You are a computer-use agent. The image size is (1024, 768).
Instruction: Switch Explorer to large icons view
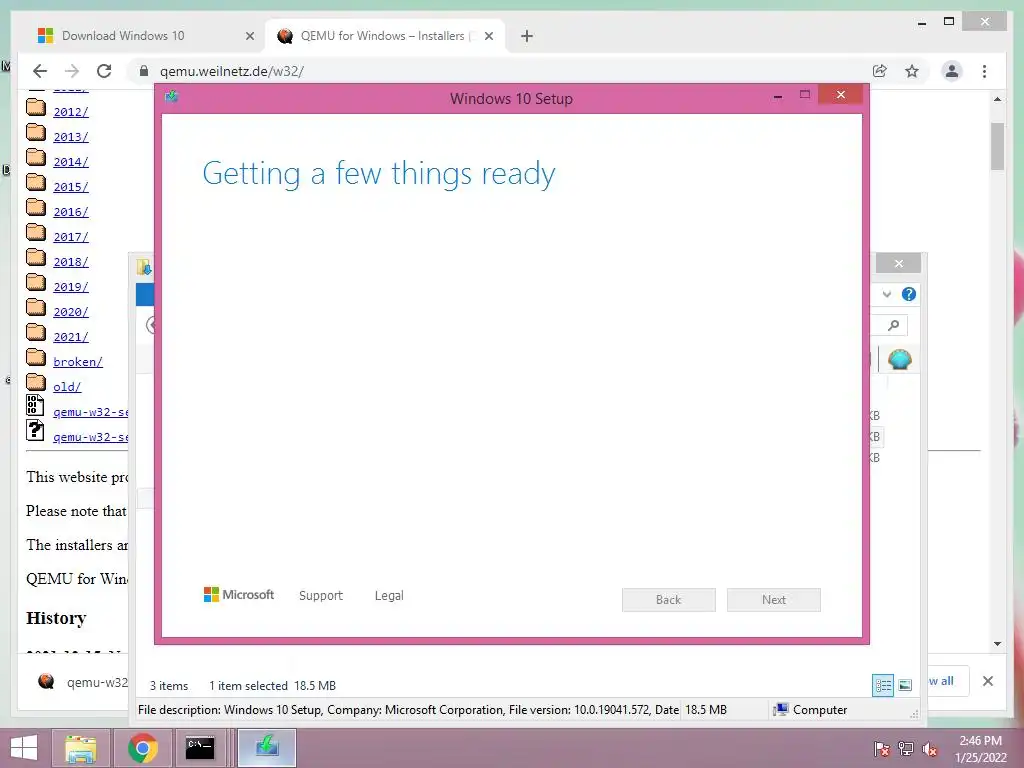[x=905, y=685]
